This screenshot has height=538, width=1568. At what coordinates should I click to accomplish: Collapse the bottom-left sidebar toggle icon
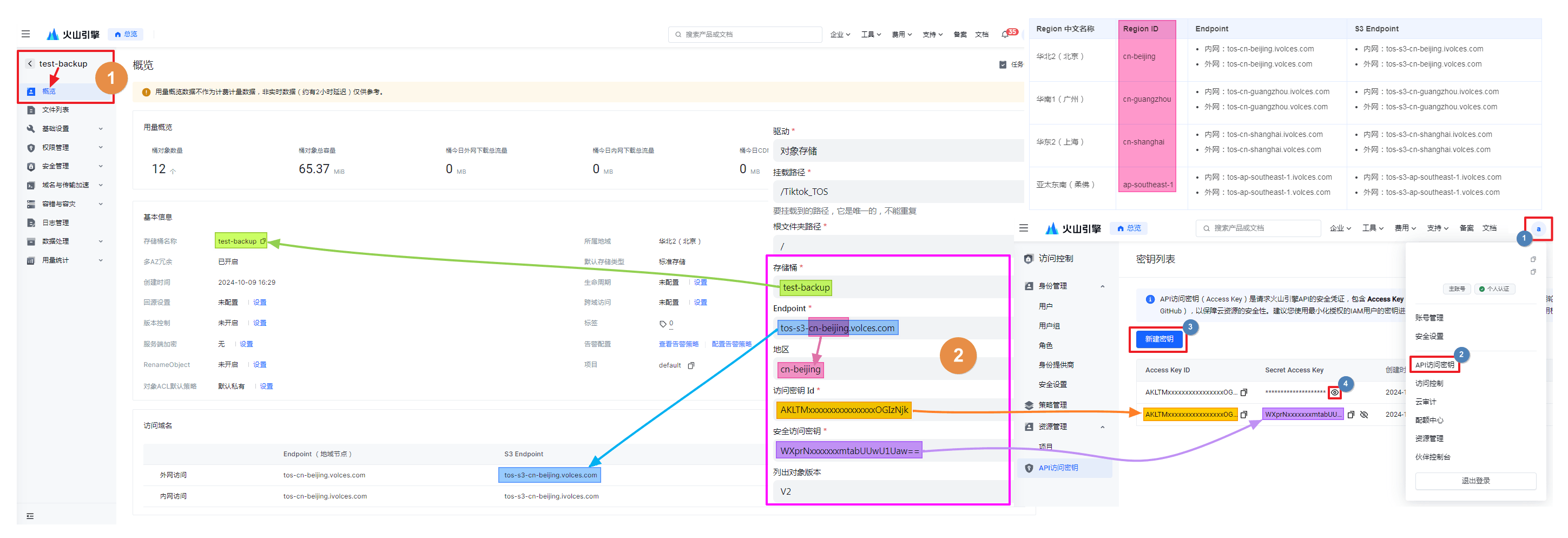pos(30,516)
